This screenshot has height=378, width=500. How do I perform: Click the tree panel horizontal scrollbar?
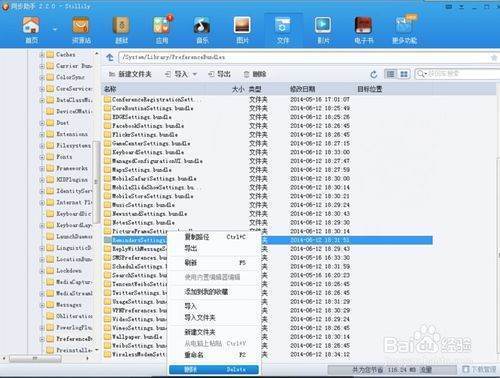click(x=35, y=359)
